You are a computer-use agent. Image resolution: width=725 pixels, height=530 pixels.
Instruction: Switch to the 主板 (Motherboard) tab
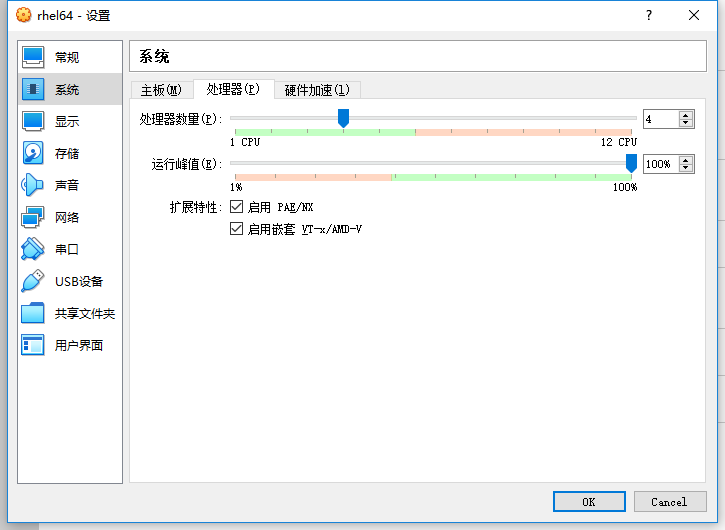click(161, 90)
